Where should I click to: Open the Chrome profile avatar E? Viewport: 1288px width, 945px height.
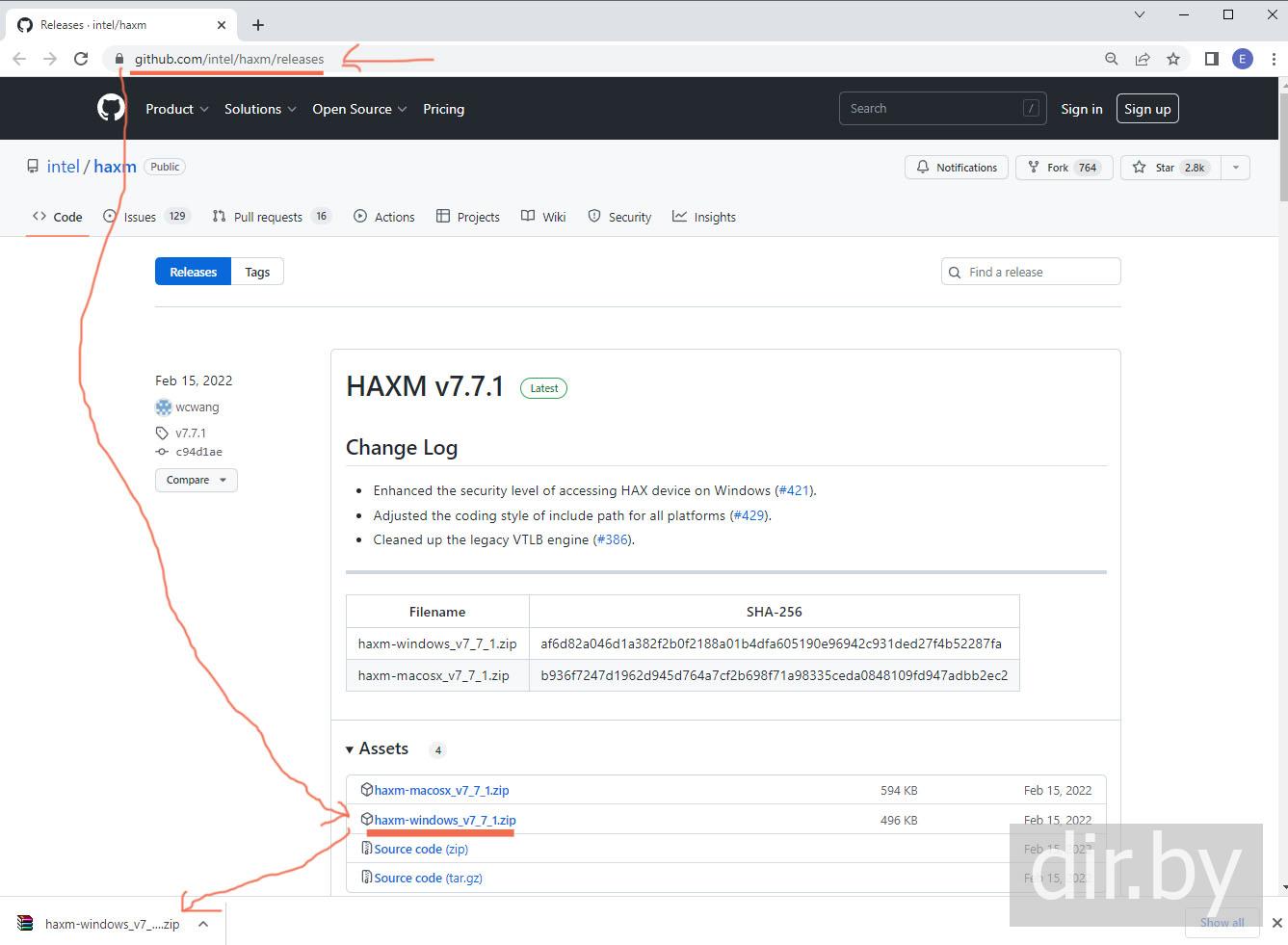(x=1243, y=59)
